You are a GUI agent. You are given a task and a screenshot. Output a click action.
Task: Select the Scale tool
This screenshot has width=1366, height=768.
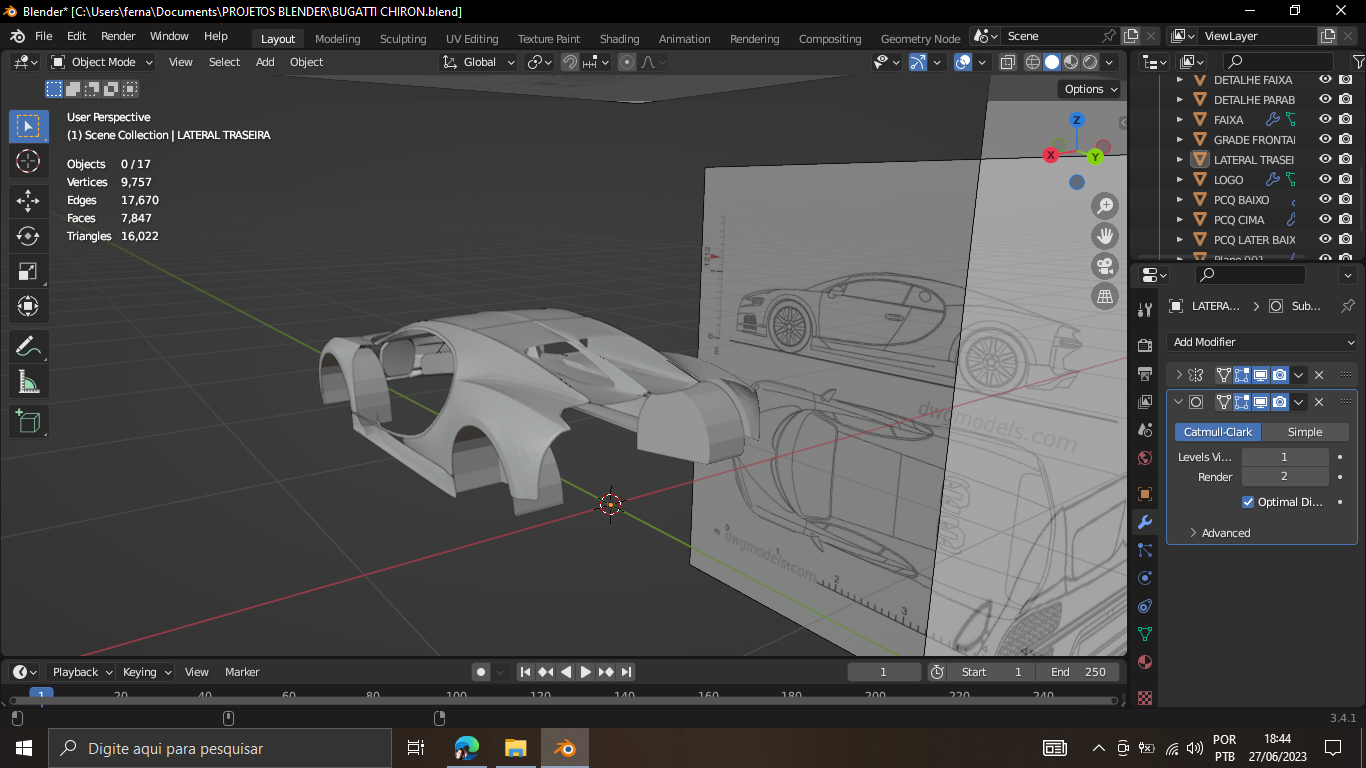tap(28, 271)
